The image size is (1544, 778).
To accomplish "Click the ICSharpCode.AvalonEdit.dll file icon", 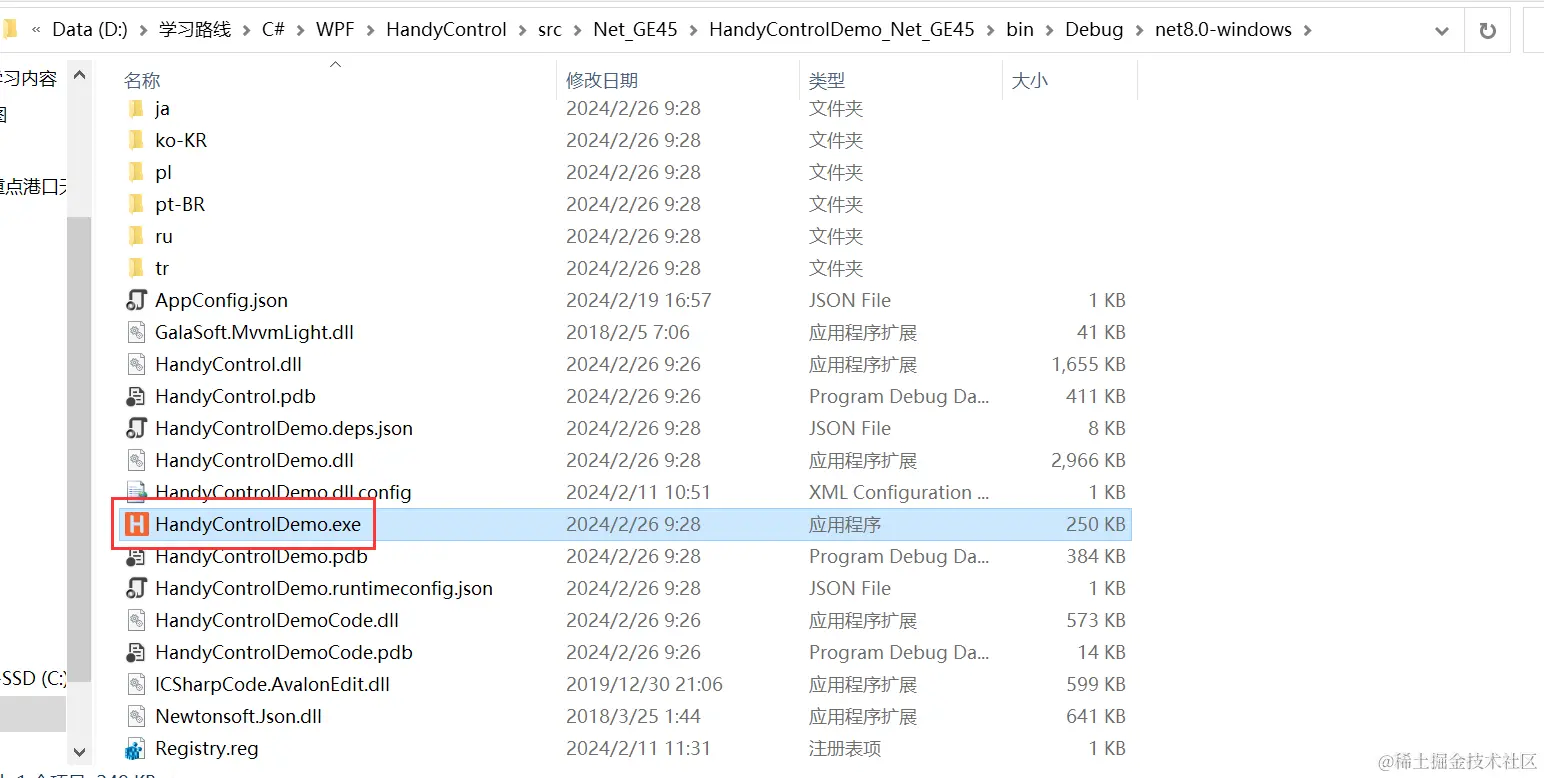I will coord(137,684).
